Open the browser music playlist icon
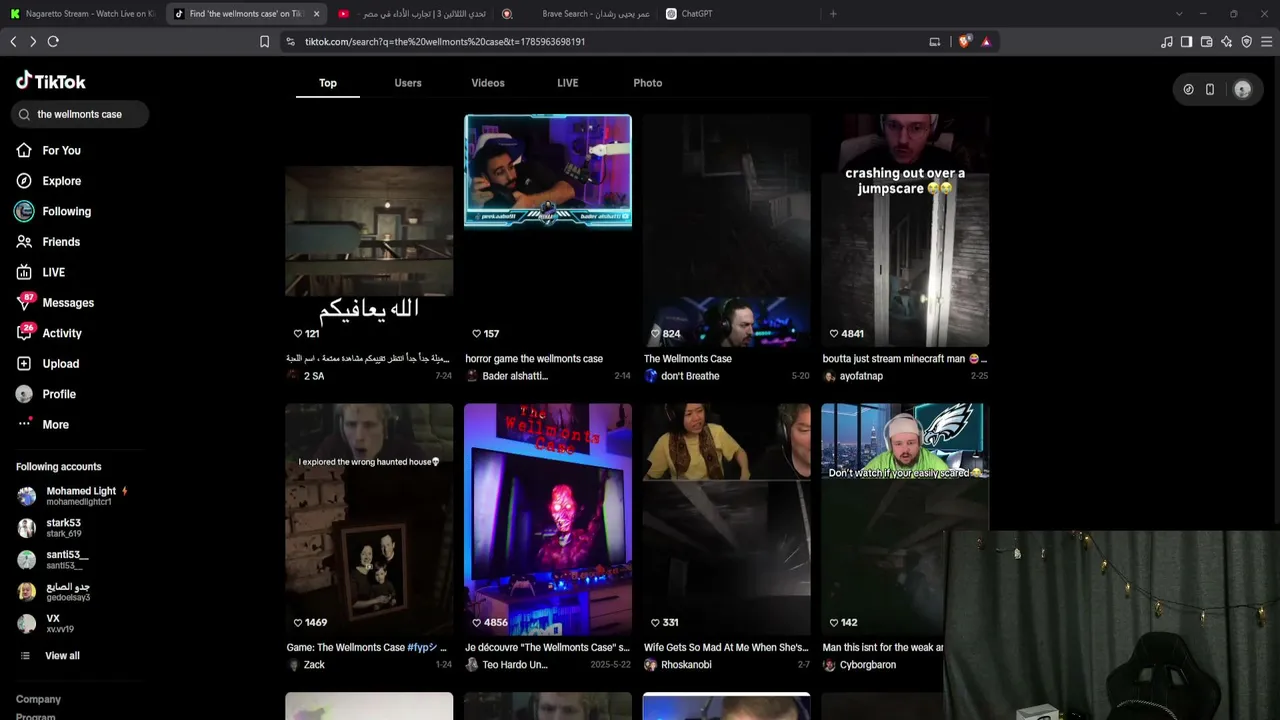 [x=1167, y=42]
